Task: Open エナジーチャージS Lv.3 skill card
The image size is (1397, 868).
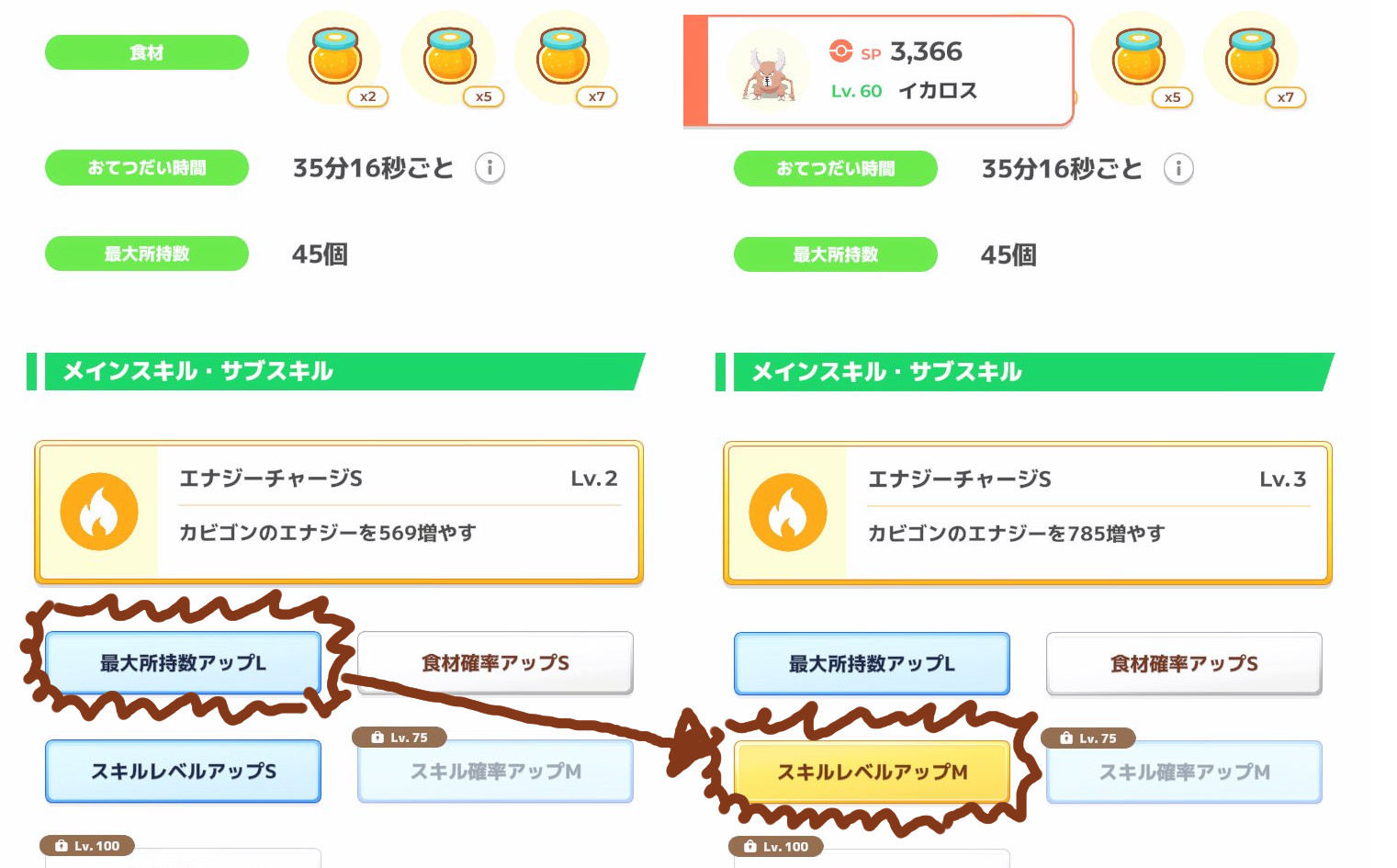Action: (x=1028, y=513)
